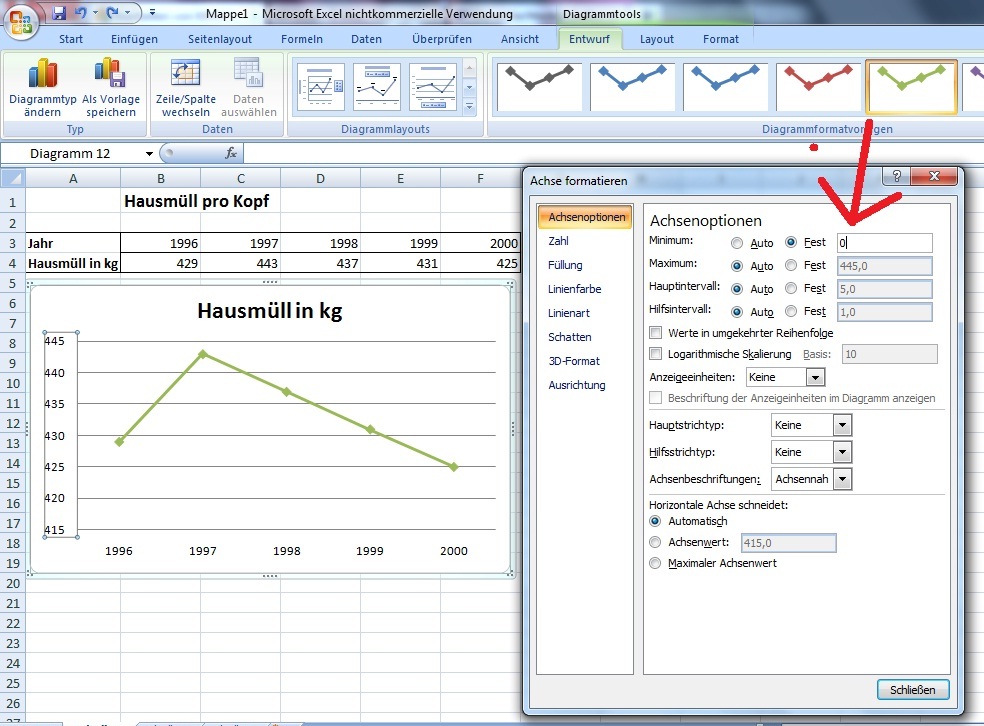Click the dialog help question mark button
This screenshot has width=984, height=726.
click(896, 176)
